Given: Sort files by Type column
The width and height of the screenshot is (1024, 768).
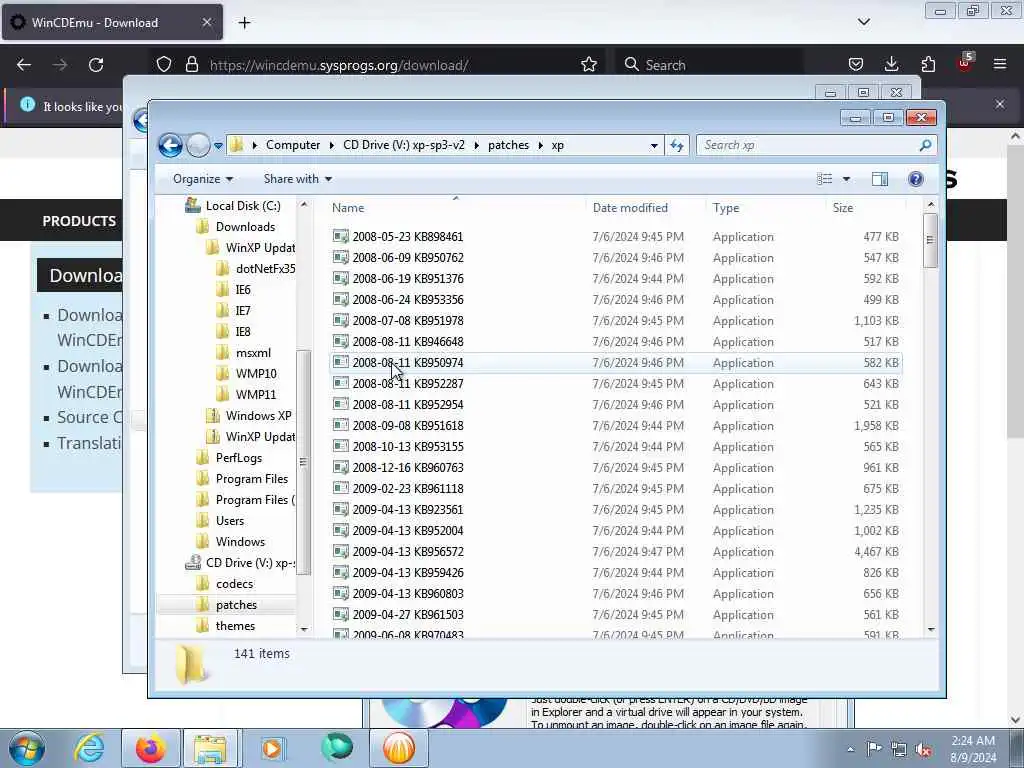Looking at the screenshot, I should [x=726, y=208].
